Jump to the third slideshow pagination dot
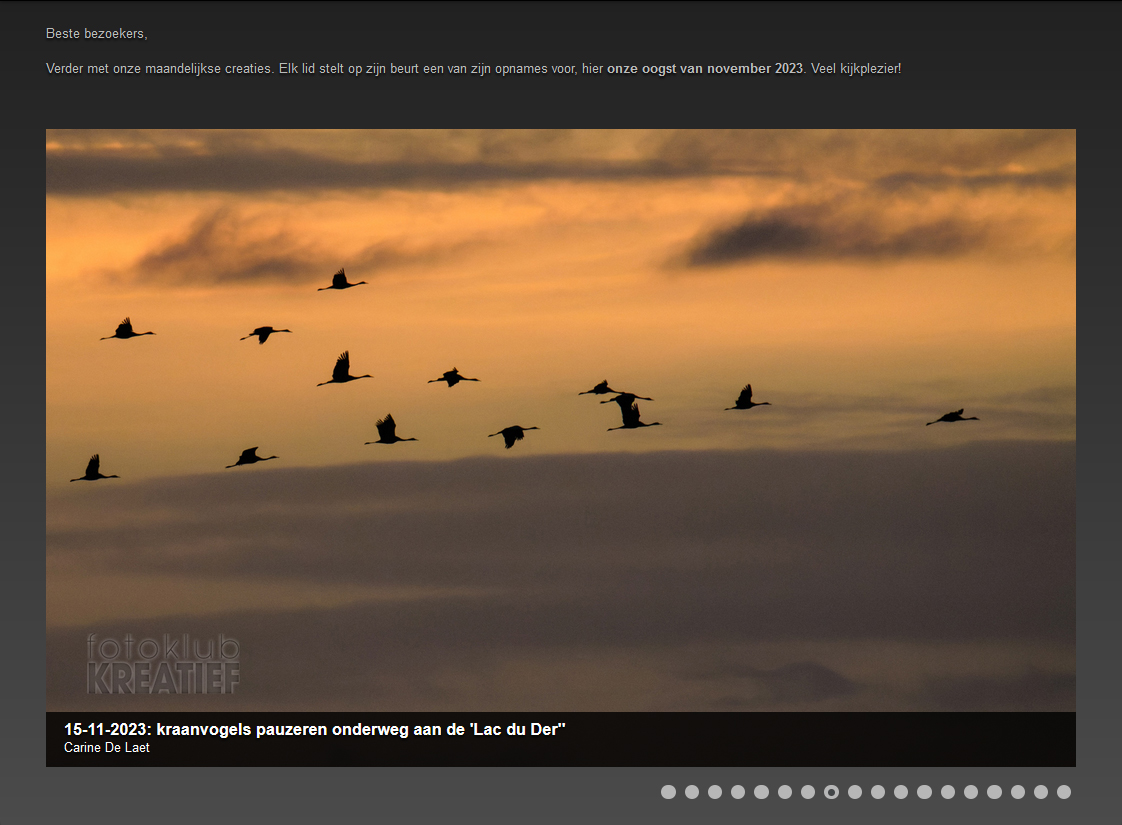The image size is (1122, 825). tap(715, 792)
